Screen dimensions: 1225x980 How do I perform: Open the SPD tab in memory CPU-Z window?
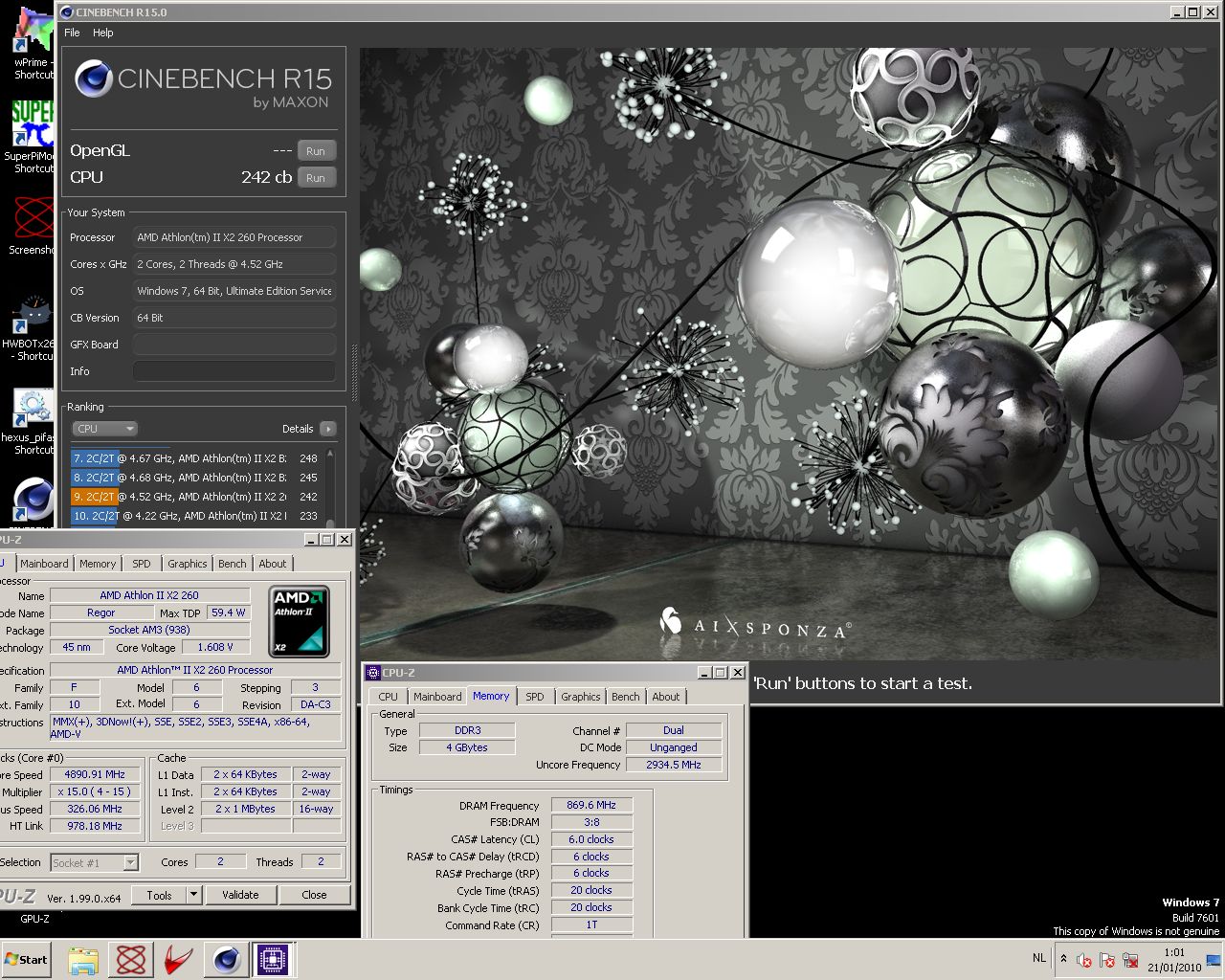[x=535, y=697]
